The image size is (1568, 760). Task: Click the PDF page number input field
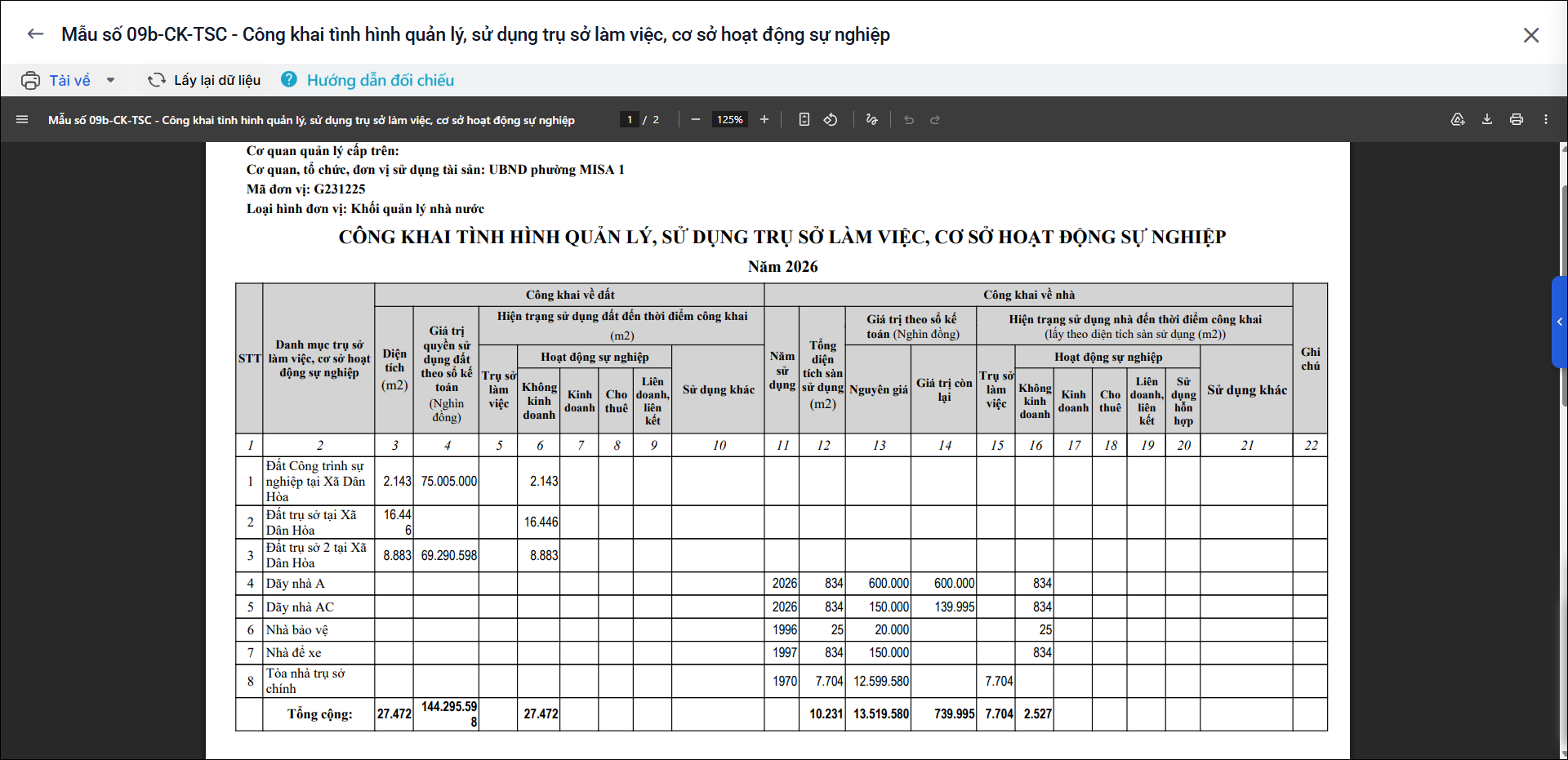[x=629, y=119]
